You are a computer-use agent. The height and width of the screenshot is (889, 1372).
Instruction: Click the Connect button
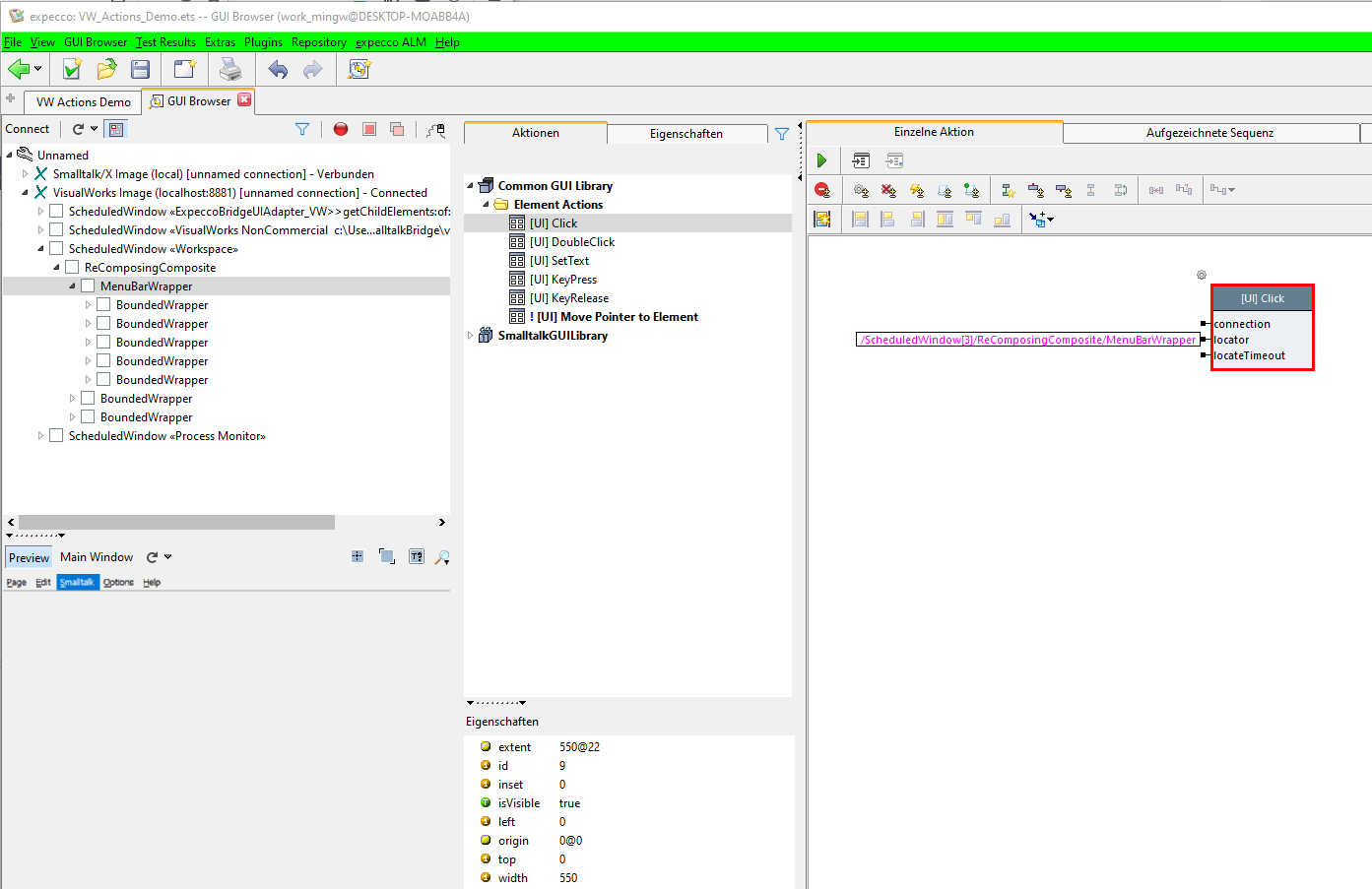[28, 129]
